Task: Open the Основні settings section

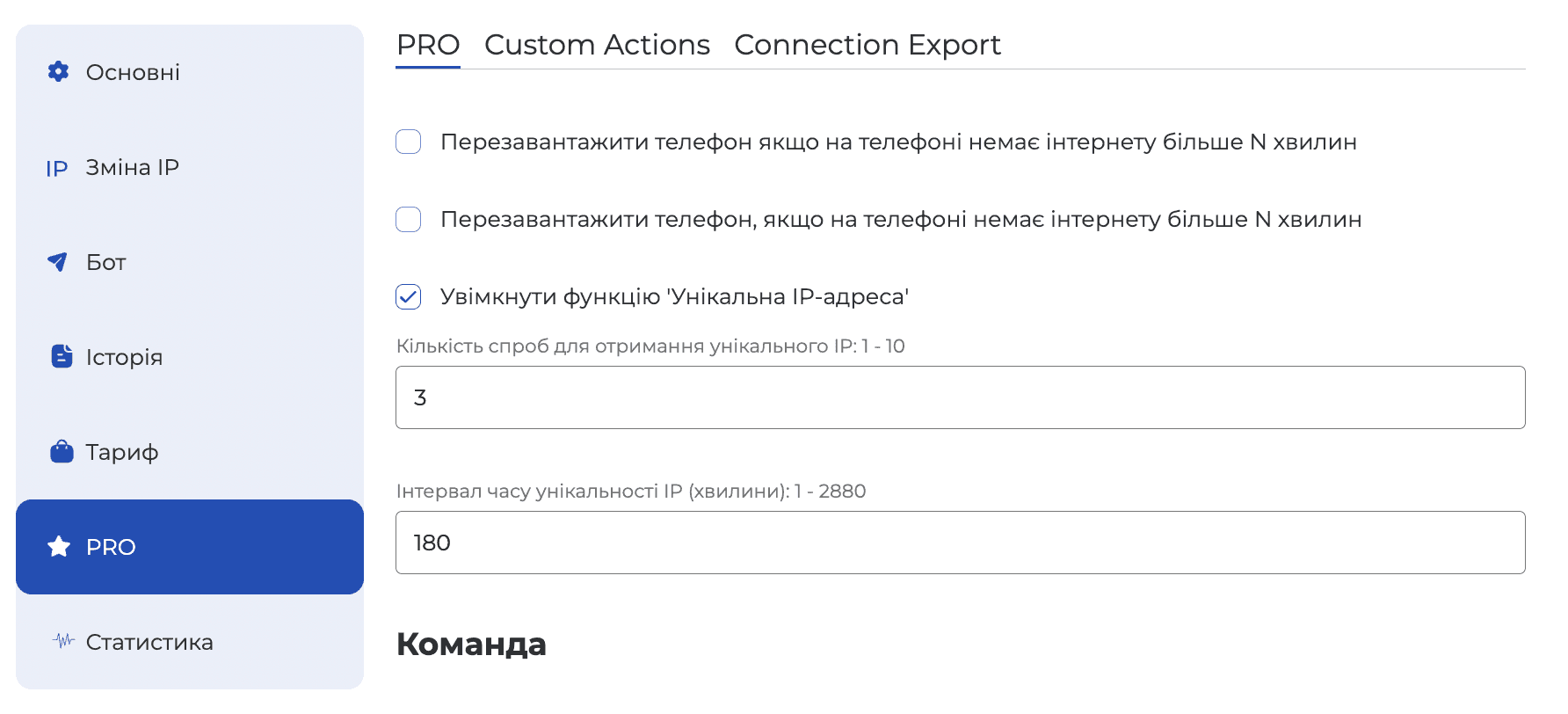Action: pos(133,72)
